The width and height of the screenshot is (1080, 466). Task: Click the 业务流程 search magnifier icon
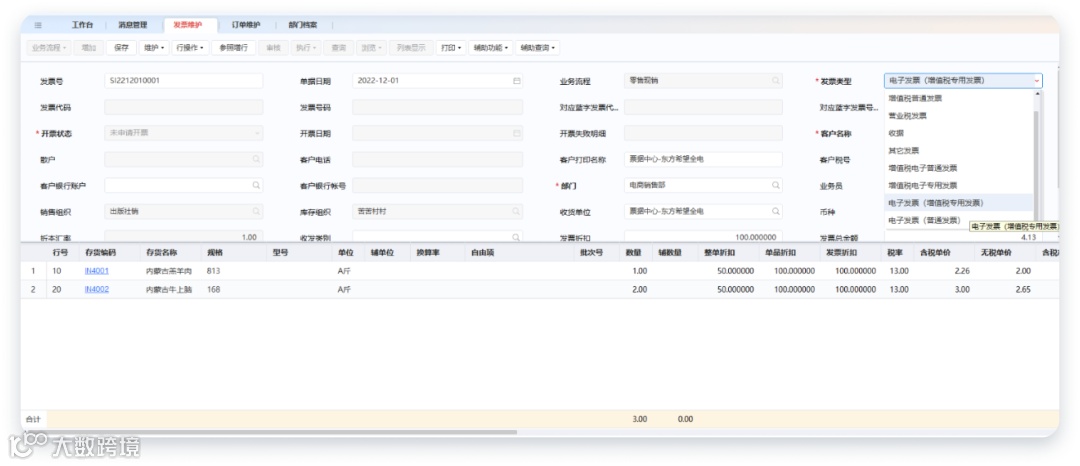775,81
